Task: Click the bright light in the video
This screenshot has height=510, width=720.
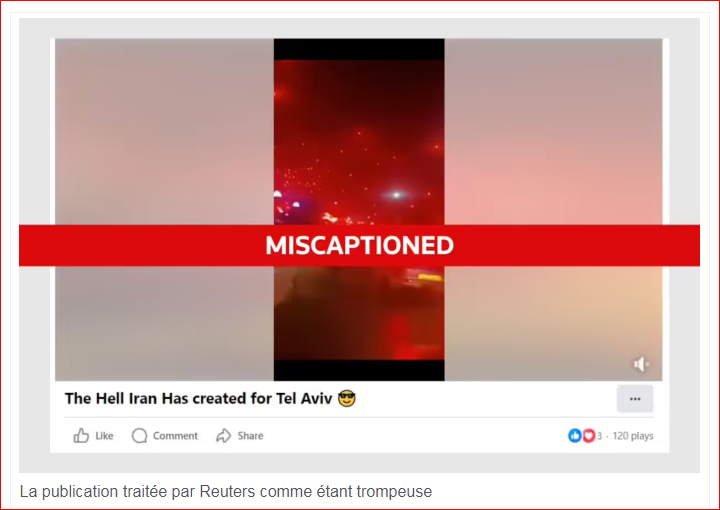Action: click(x=396, y=195)
